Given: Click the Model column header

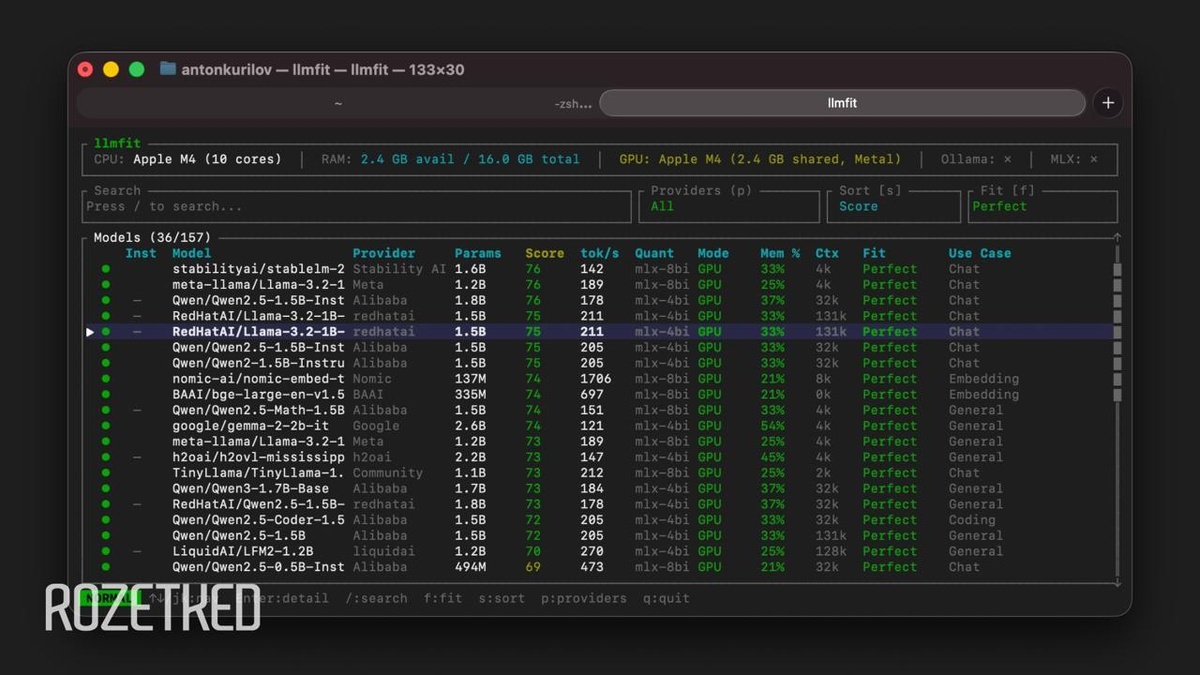Looking at the screenshot, I should coord(192,253).
